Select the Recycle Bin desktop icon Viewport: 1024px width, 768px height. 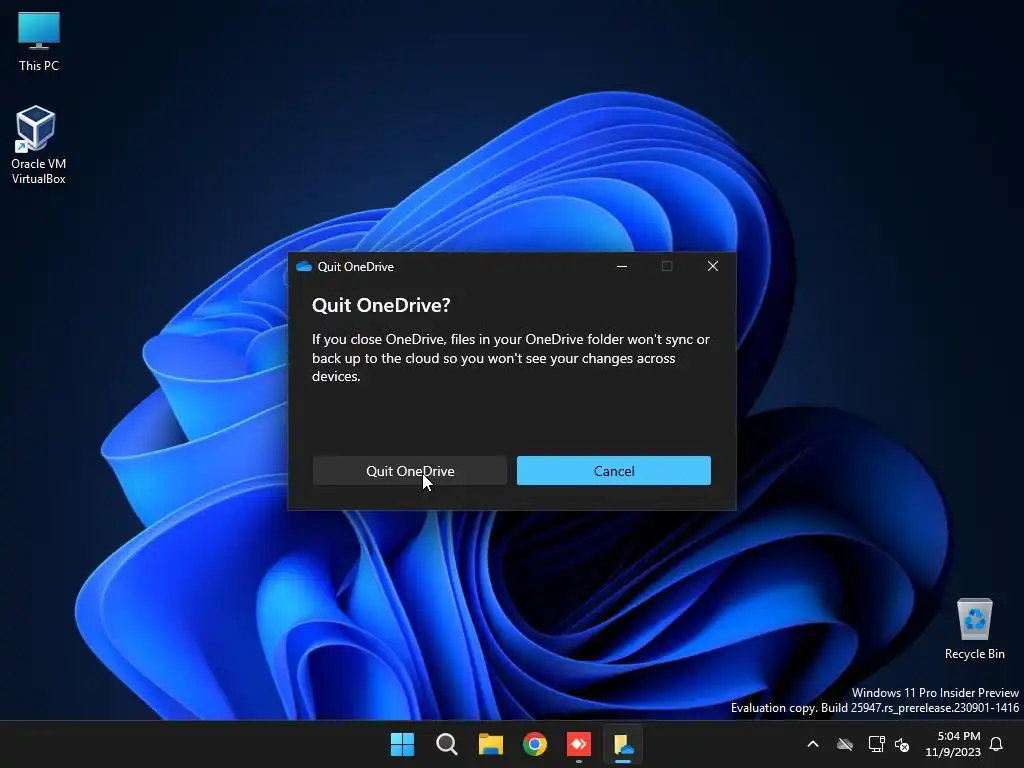click(x=974, y=630)
